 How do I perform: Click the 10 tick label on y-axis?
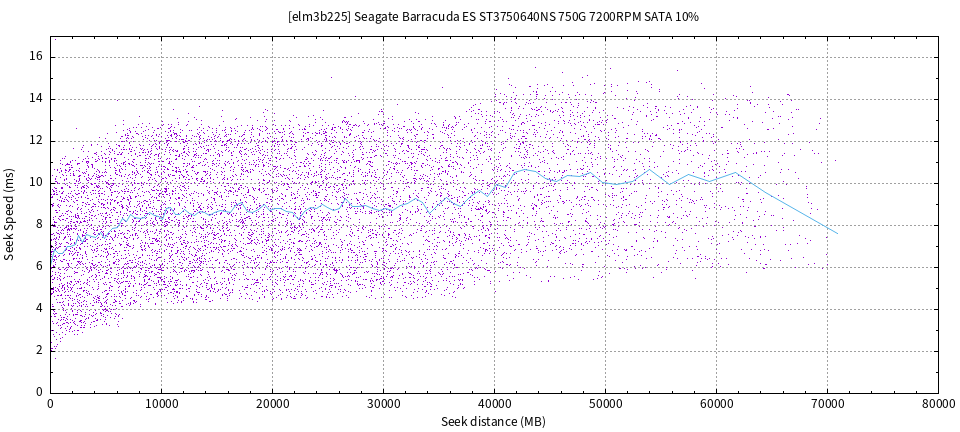(35, 183)
